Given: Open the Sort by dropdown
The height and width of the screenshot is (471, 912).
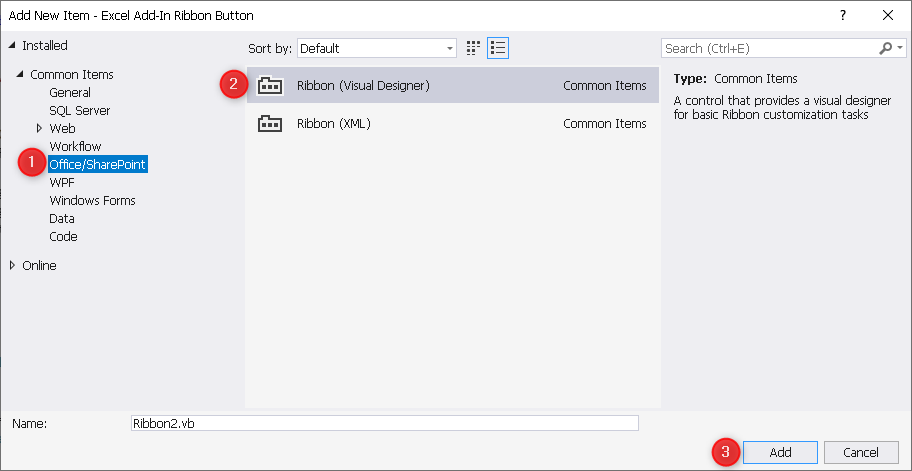Looking at the screenshot, I should pos(377,48).
